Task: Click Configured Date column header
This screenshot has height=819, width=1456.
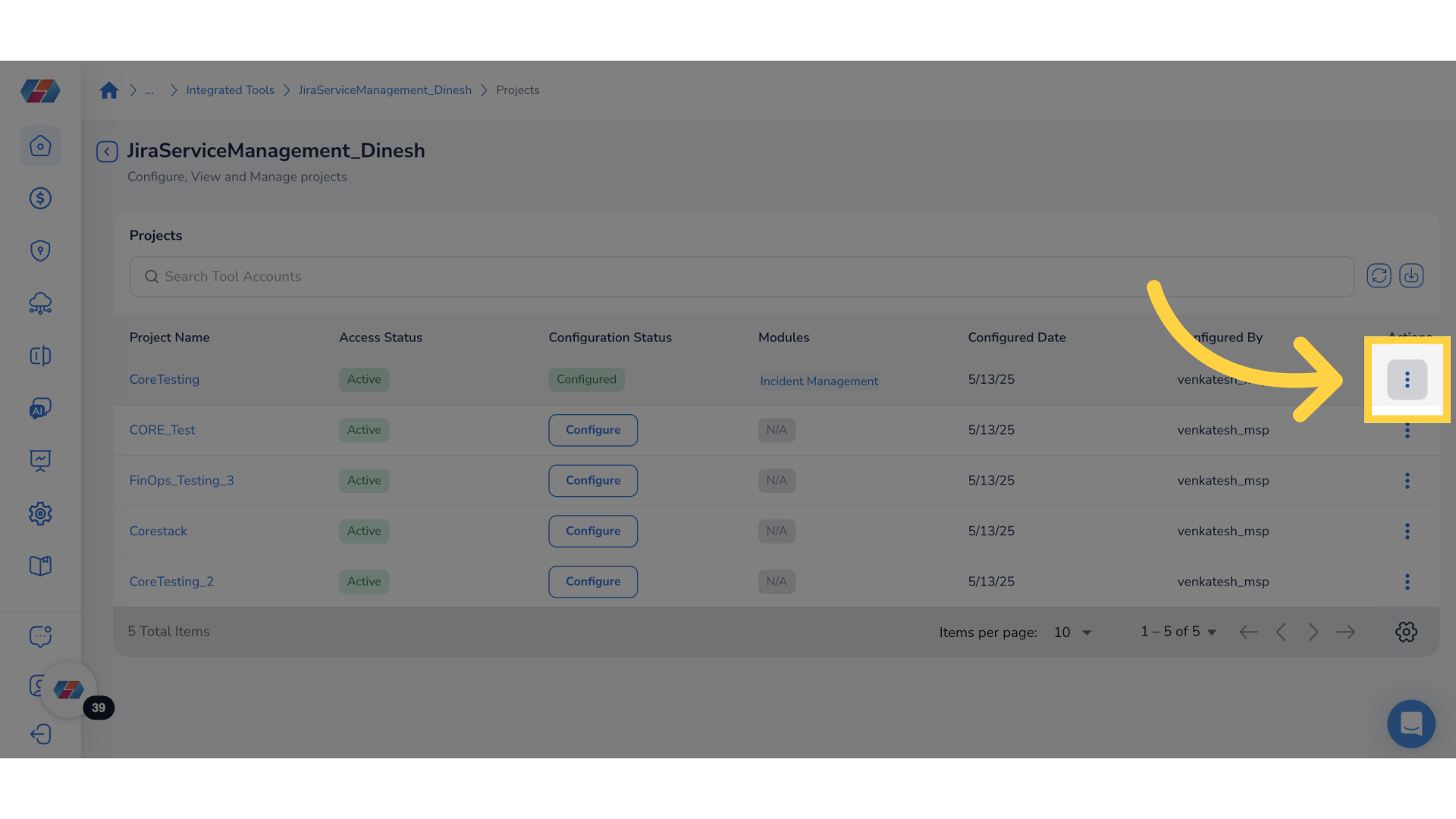Action: tap(1017, 337)
